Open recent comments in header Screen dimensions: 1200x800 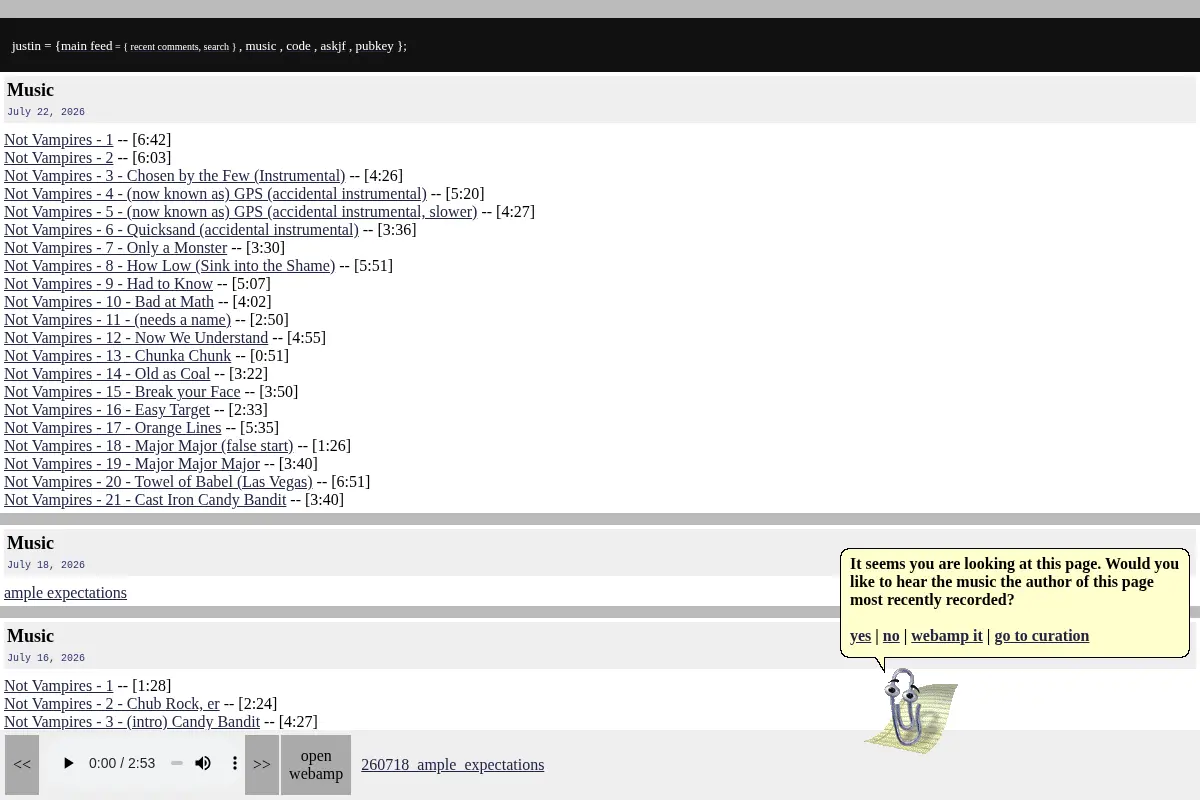point(164,47)
